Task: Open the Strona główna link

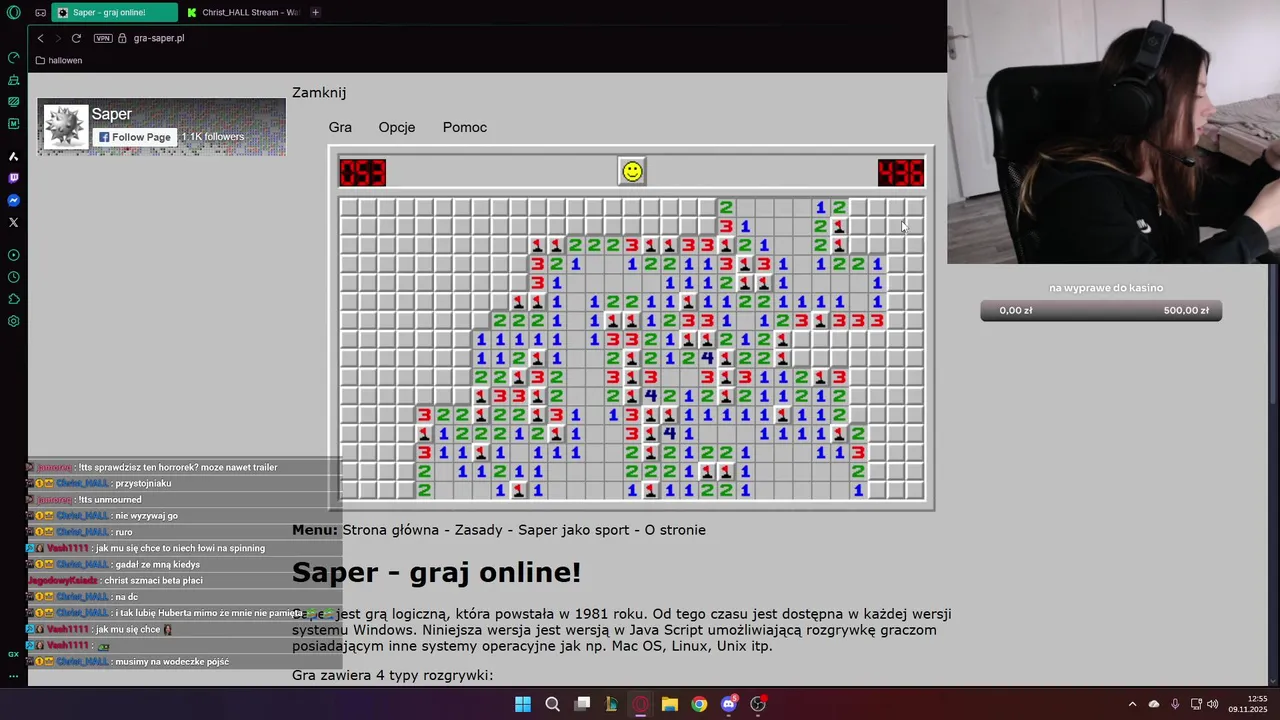Action: pyautogui.click(x=389, y=530)
